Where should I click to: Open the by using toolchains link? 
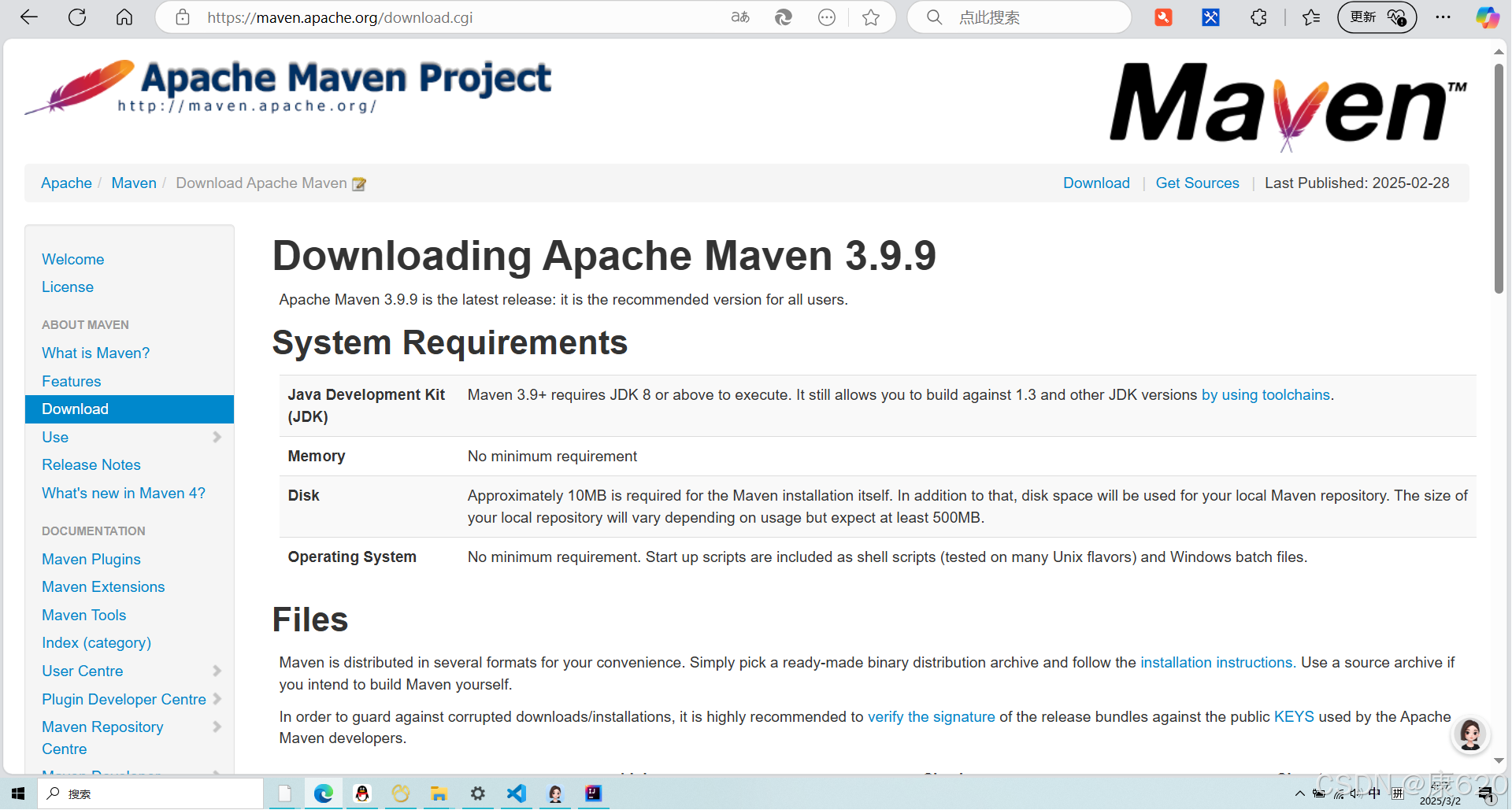coord(1266,394)
